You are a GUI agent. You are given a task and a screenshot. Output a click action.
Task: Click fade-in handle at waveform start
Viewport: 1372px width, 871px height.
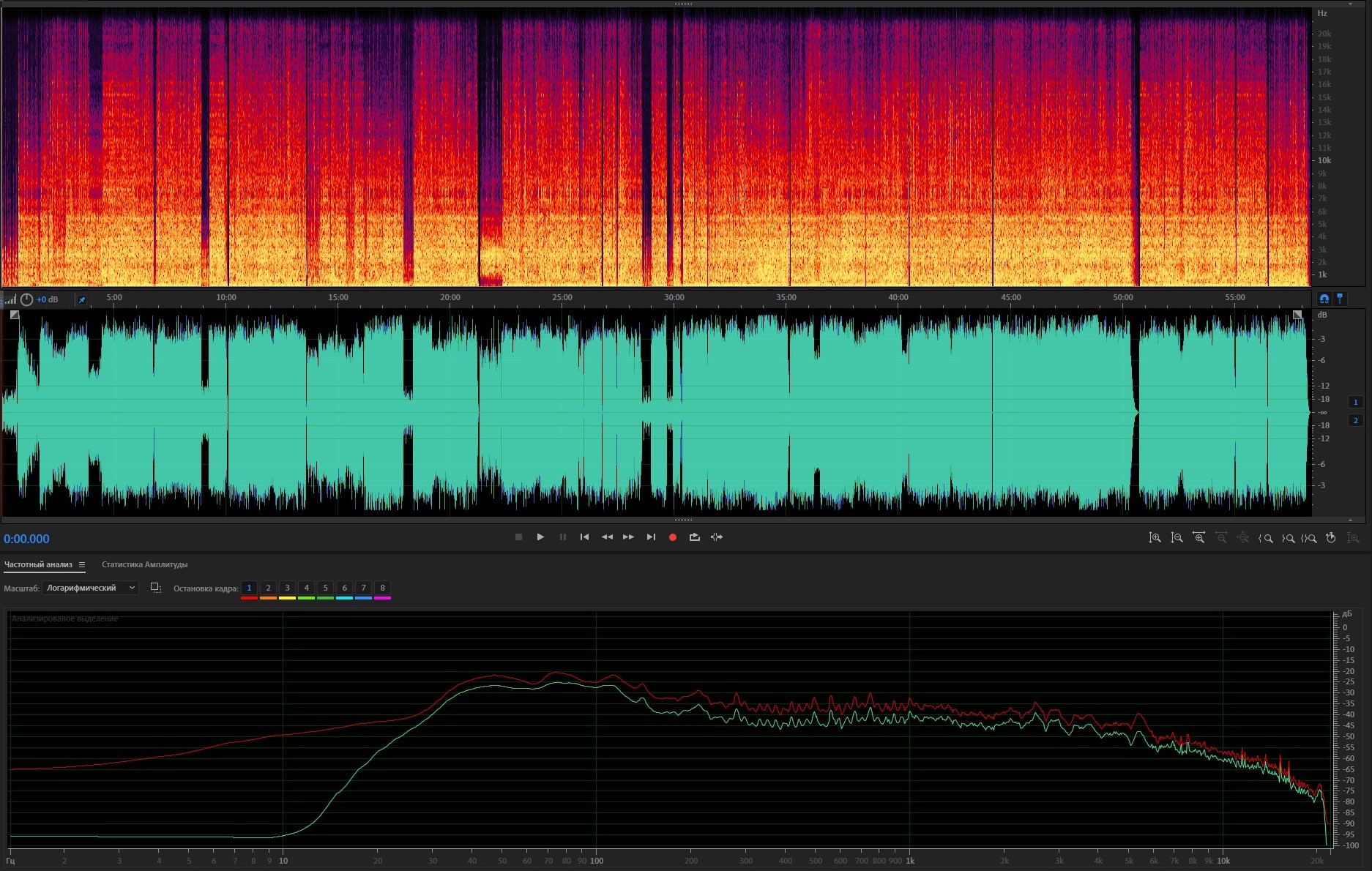coord(15,315)
